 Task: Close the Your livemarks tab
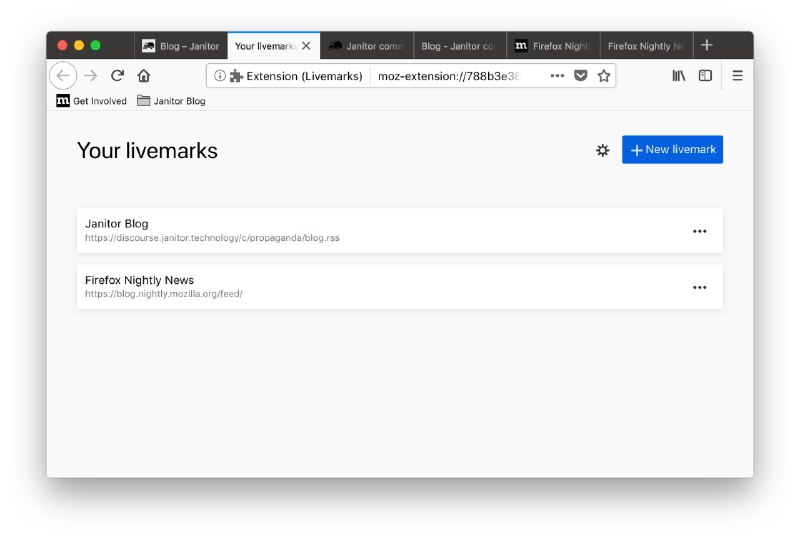[x=306, y=46]
